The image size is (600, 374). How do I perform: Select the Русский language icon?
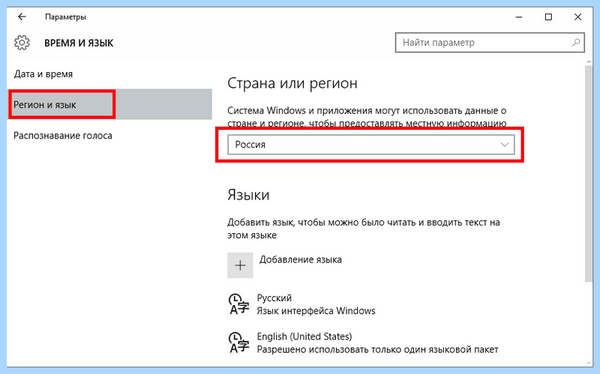click(x=239, y=304)
